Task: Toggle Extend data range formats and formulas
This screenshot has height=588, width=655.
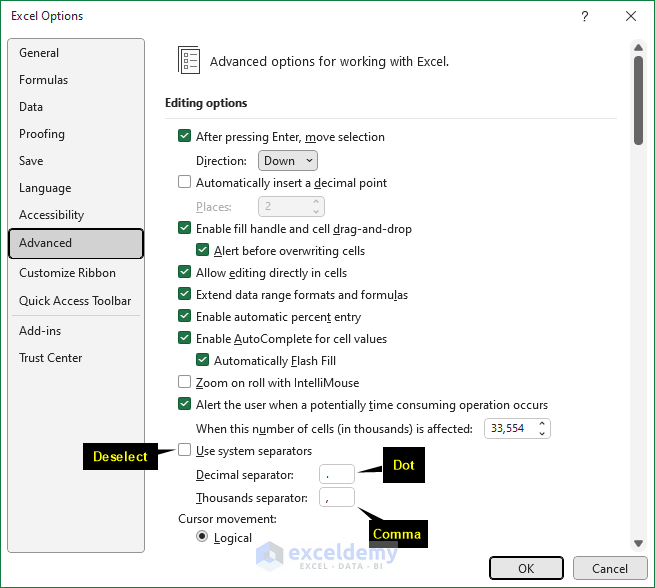Action: coord(184,294)
